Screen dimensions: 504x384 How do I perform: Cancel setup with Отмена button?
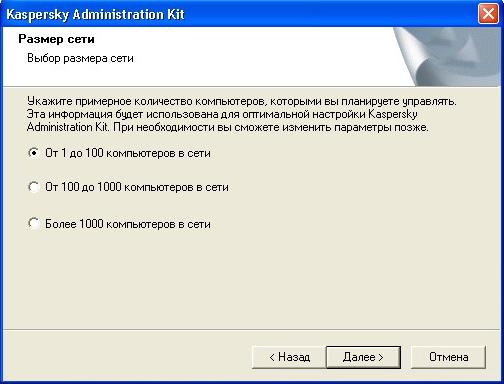pyautogui.click(x=448, y=357)
